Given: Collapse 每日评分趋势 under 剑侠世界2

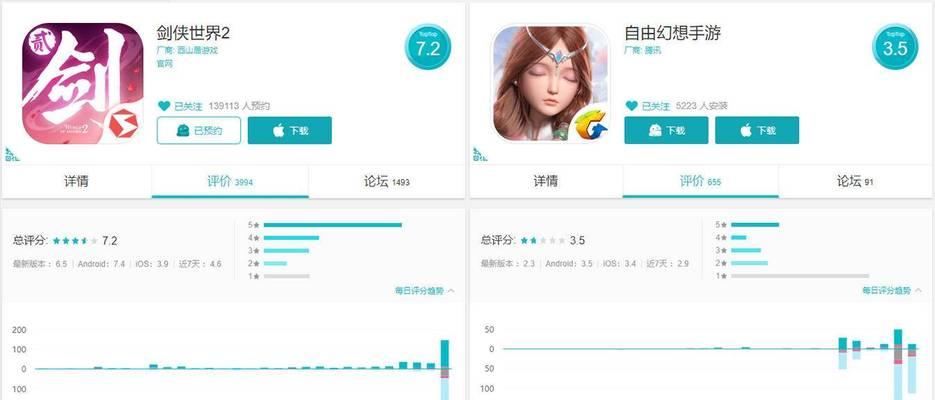Looking at the screenshot, I should pyautogui.click(x=425, y=290).
